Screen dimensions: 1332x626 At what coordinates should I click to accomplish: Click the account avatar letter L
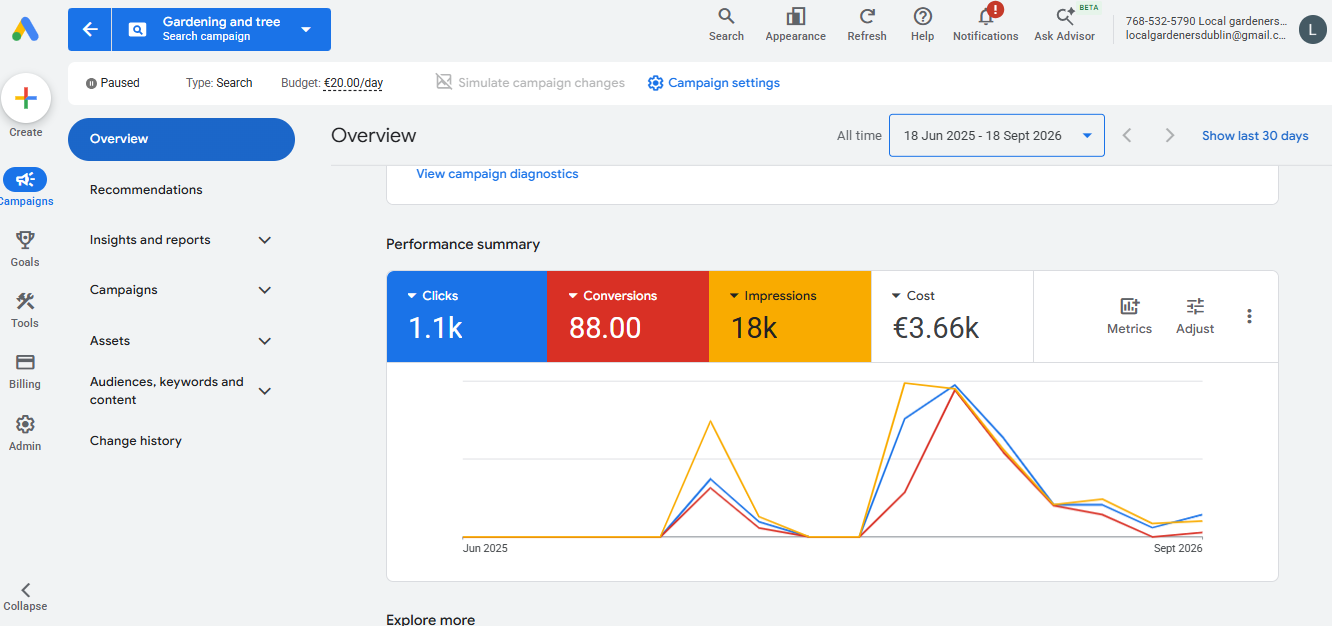[x=1313, y=29]
